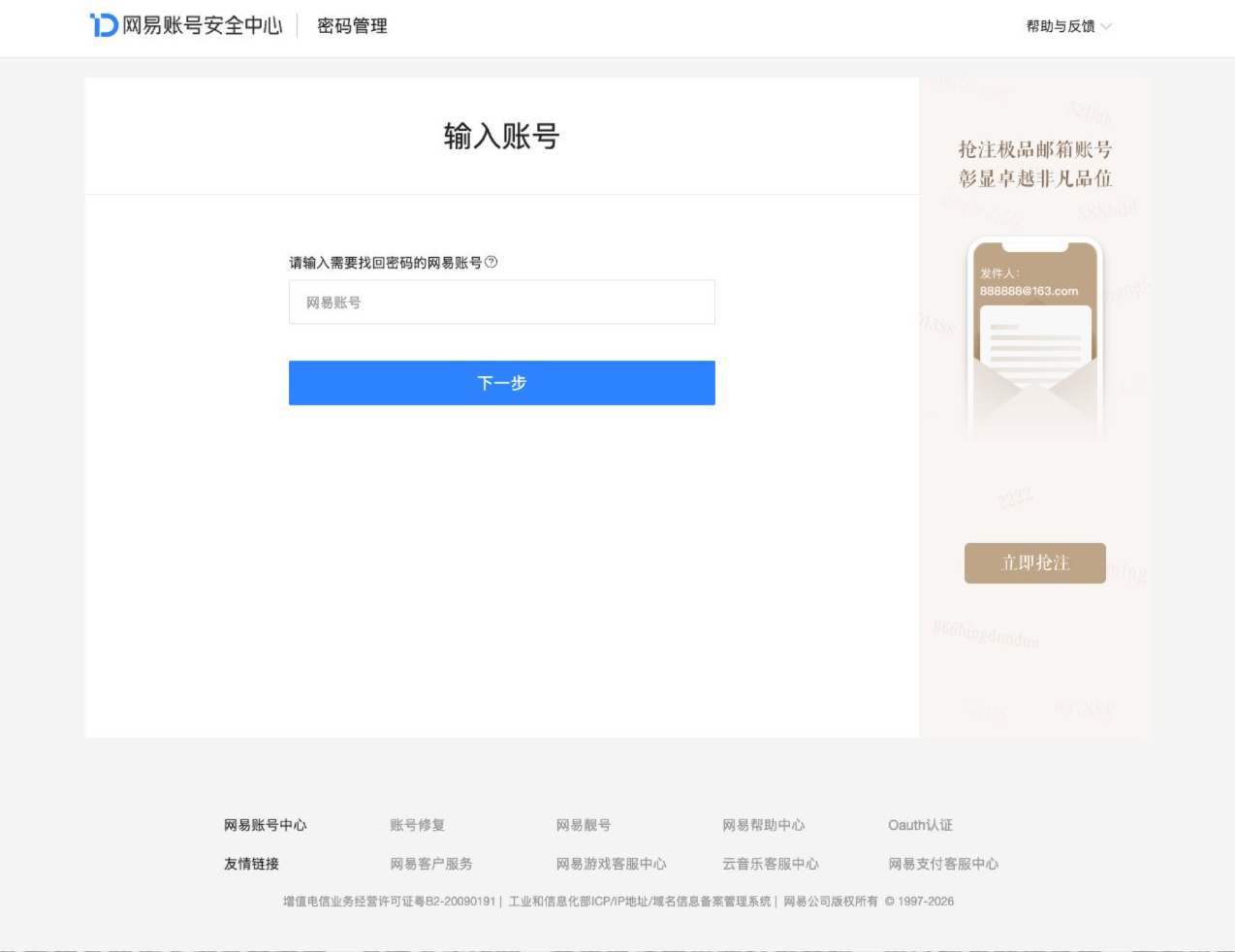This screenshot has width=1235, height=952.
Task: Open the 账号修复 footer link
Action: point(418,825)
